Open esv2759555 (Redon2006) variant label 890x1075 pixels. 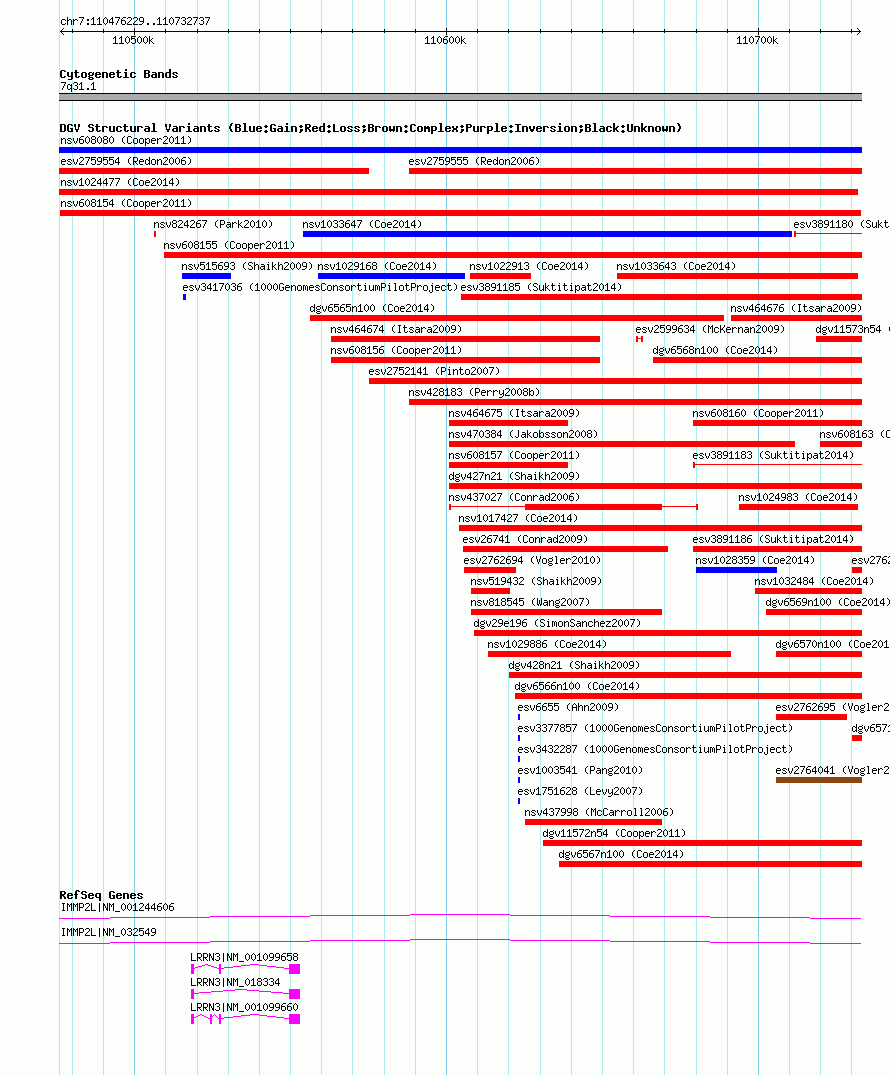(x=474, y=162)
